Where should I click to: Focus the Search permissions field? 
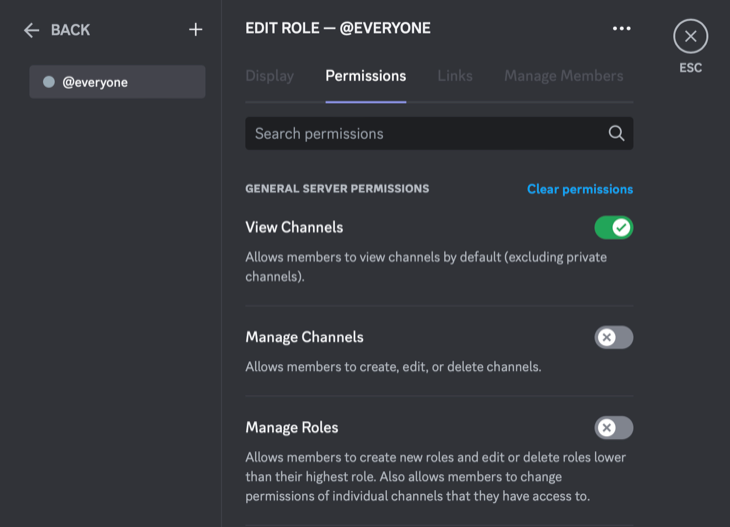(x=439, y=134)
